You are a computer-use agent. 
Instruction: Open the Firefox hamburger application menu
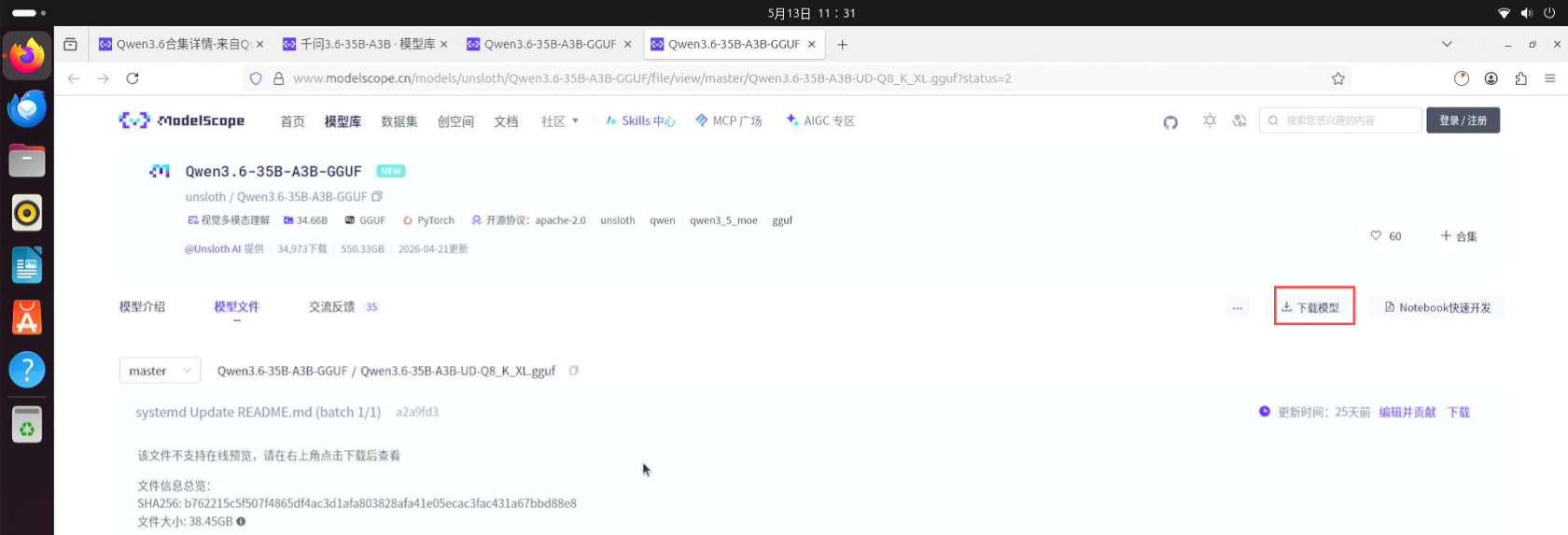pos(1550,78)
